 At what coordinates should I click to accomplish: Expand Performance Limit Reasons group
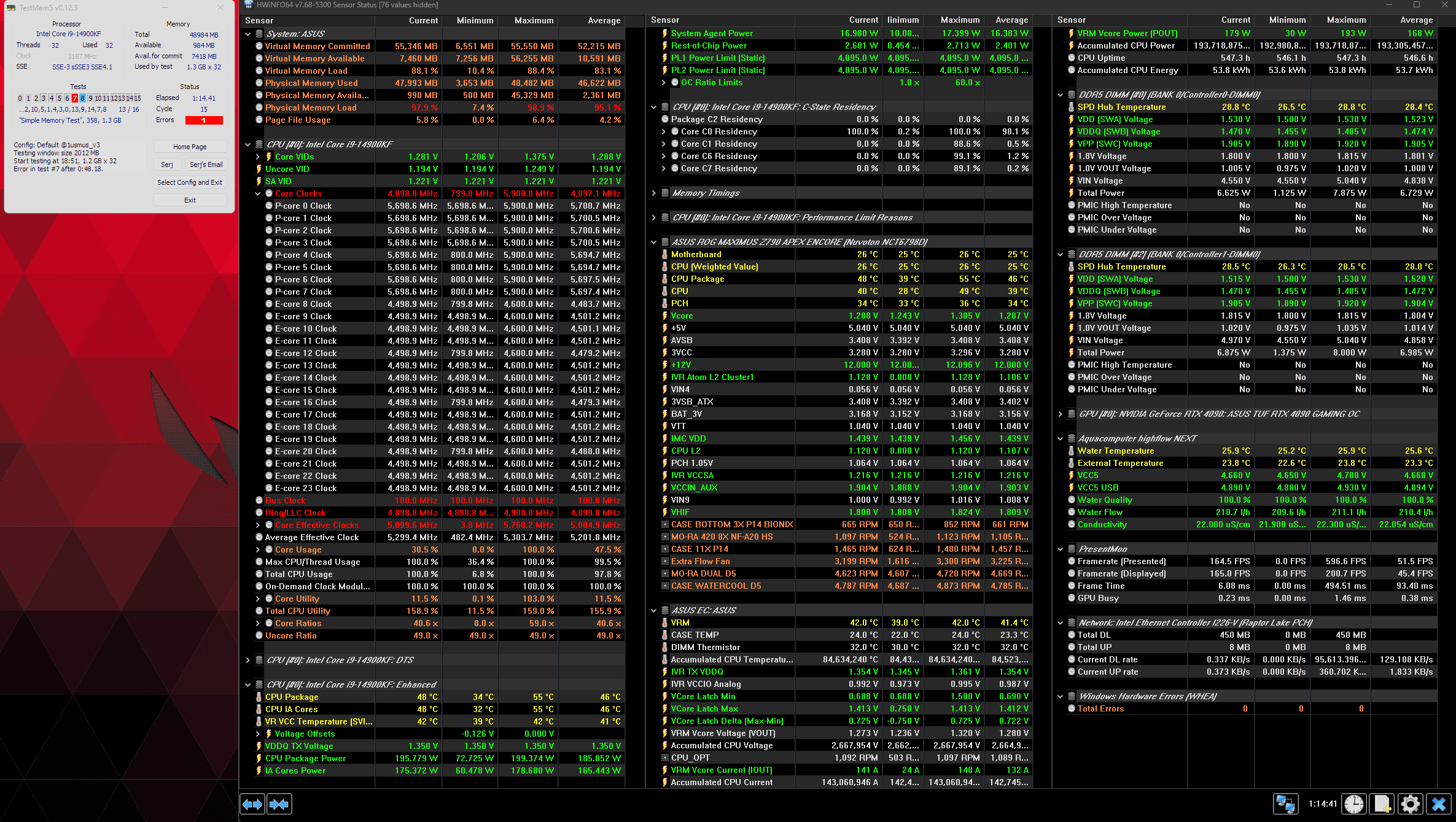[654, 217]
